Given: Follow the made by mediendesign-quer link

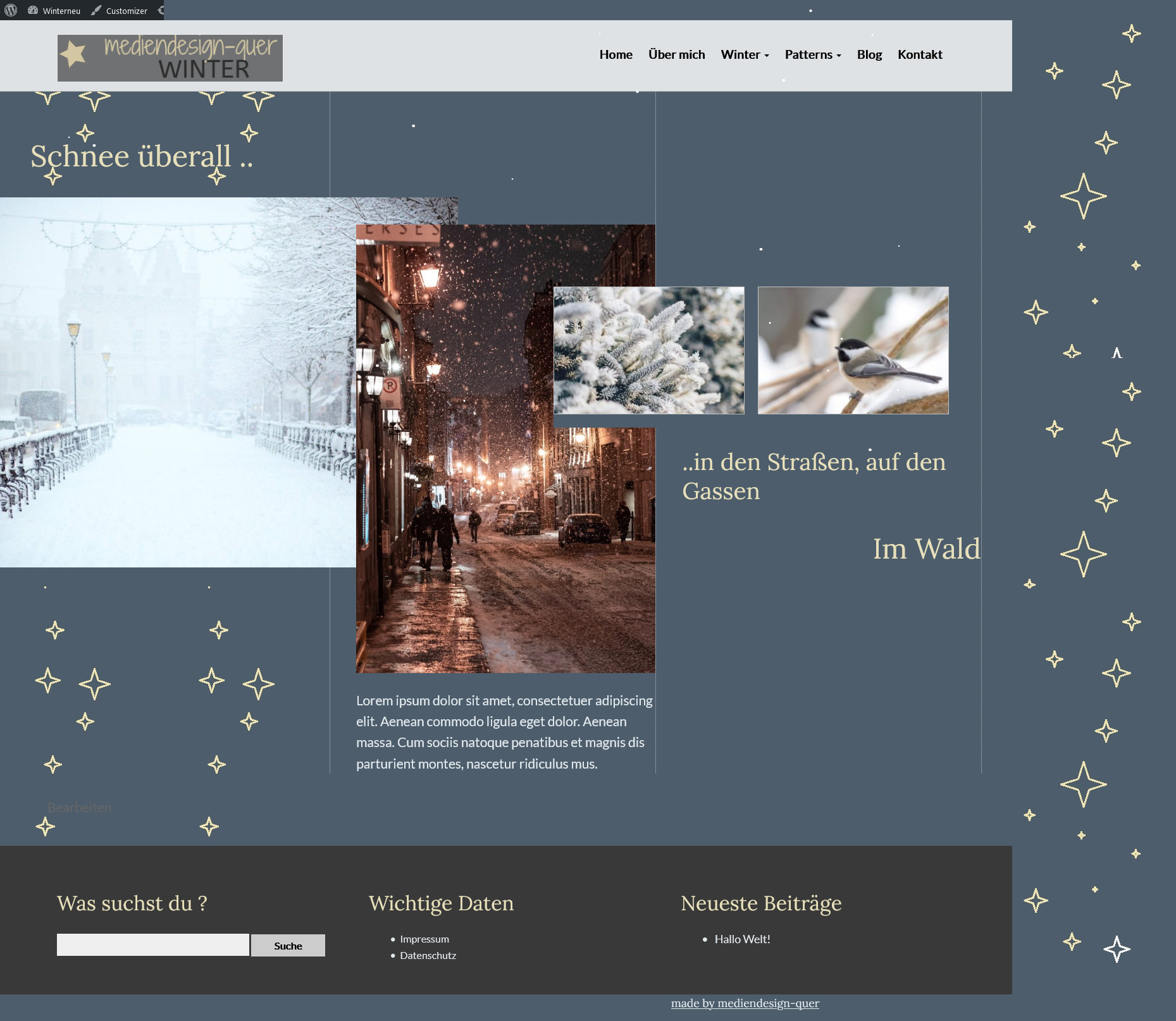Looking at the screenshot, I should 745,1003.
